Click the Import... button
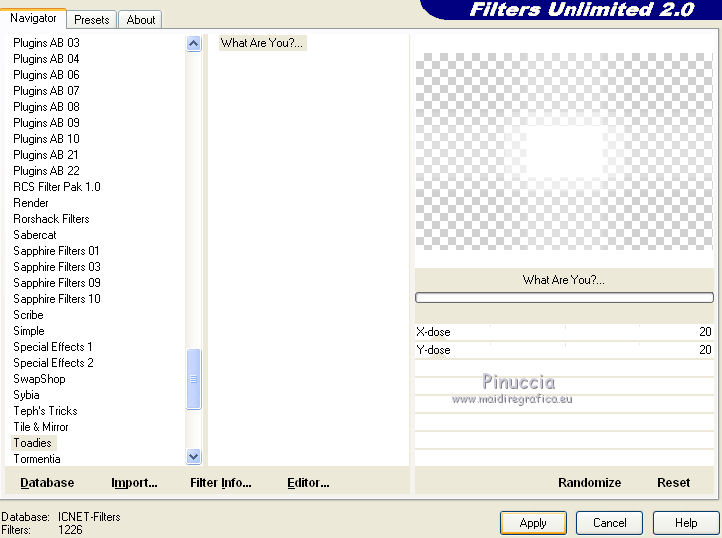The width and height of the screenshot is (722, 538). coord(134,483)
